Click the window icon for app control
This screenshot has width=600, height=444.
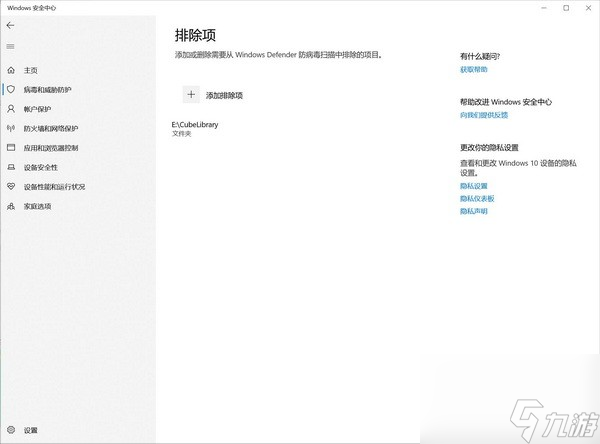pos(11,148)
